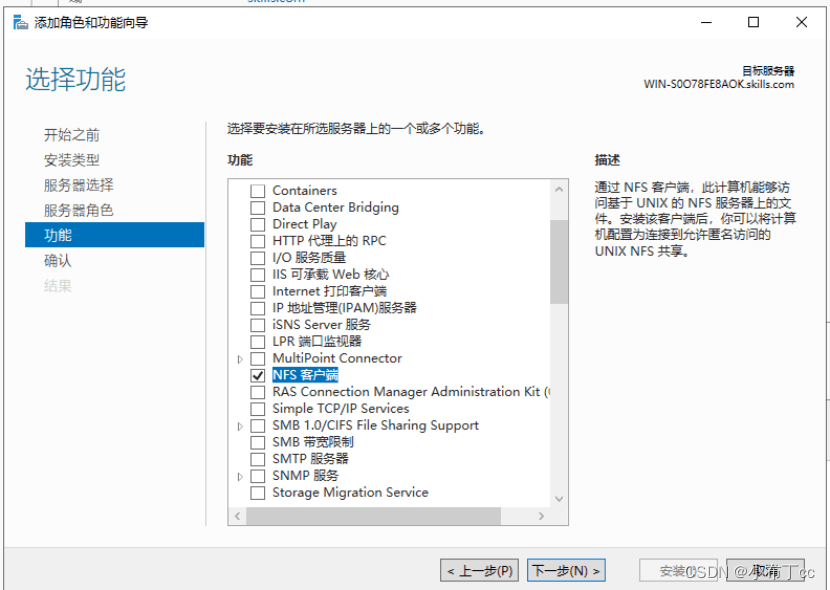Click the scroll down arrow of features list

(x=559, y=498)
